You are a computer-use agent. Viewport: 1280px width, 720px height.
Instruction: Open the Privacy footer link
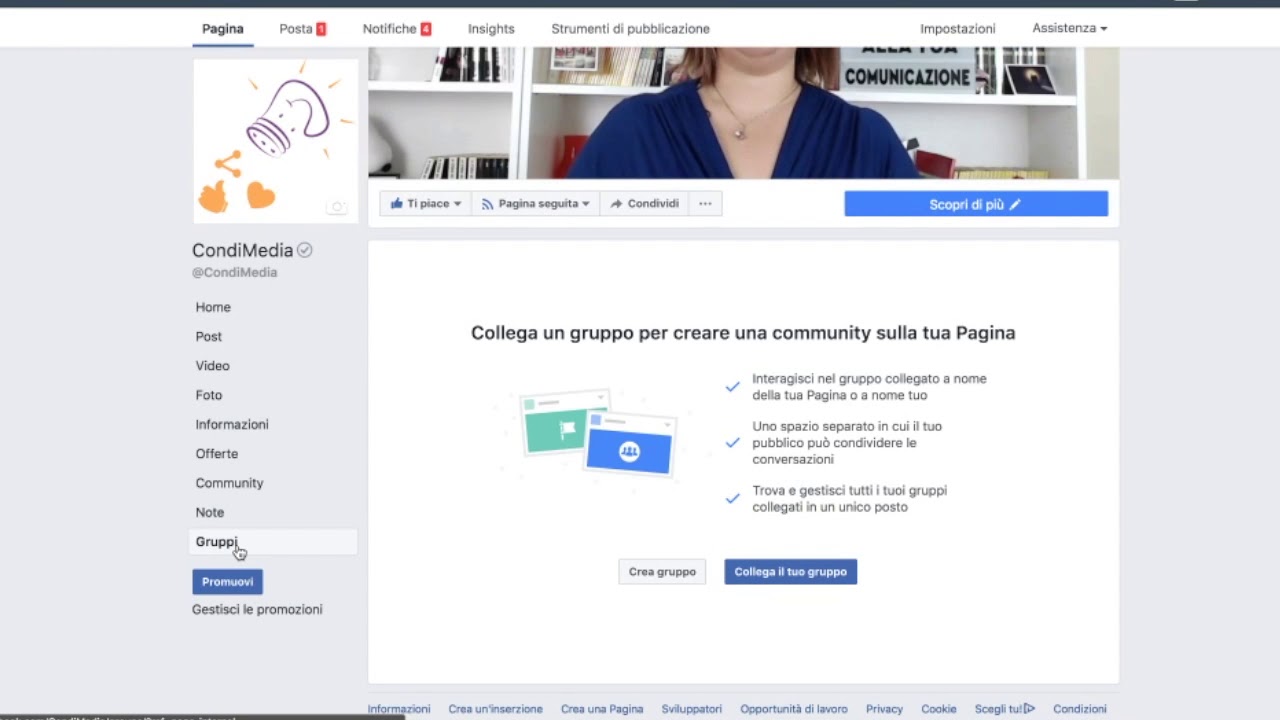click(884, 709)
